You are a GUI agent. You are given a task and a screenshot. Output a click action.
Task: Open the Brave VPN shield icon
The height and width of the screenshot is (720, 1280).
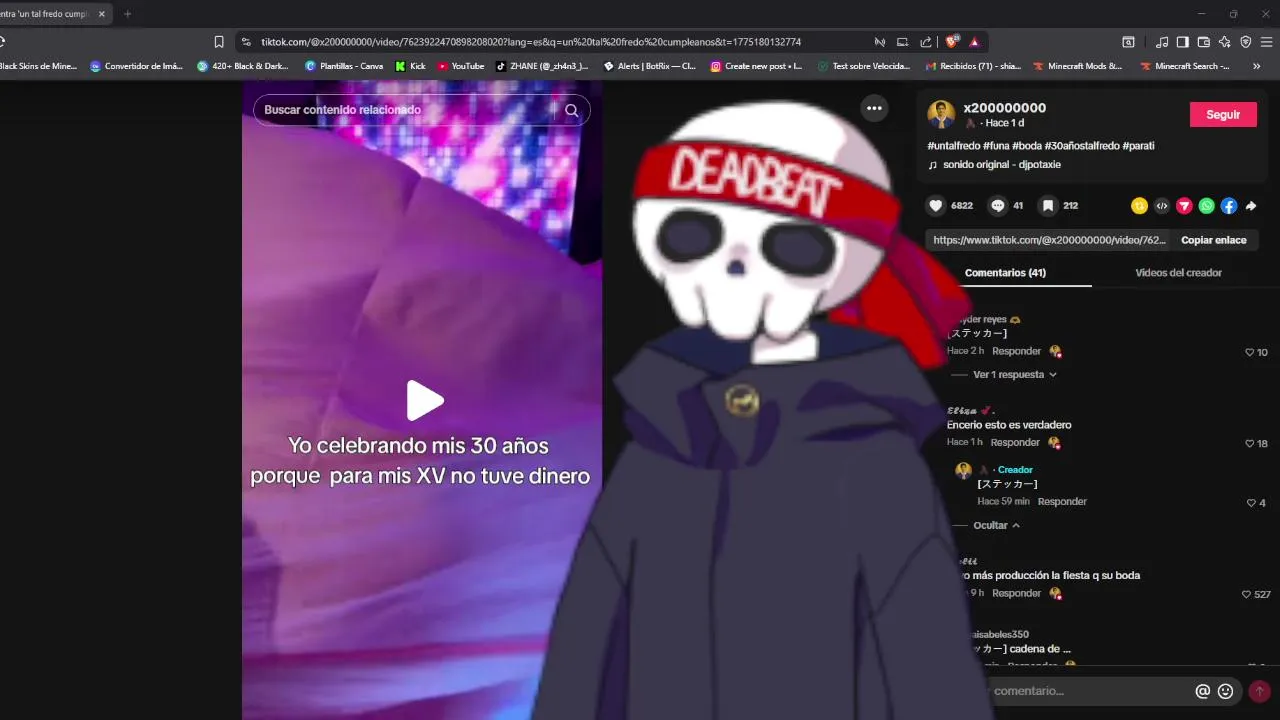1246,42
